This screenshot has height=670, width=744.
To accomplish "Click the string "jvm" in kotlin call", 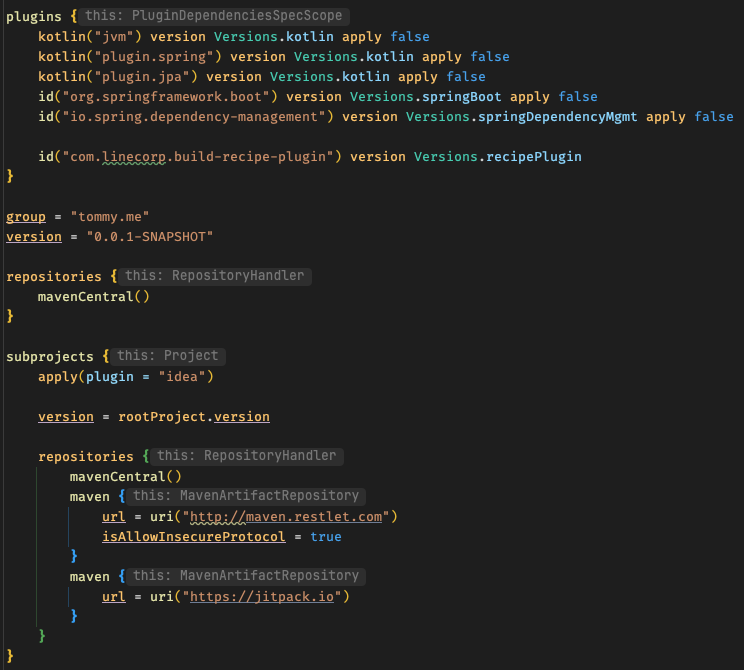I will [x=113, y=37].
